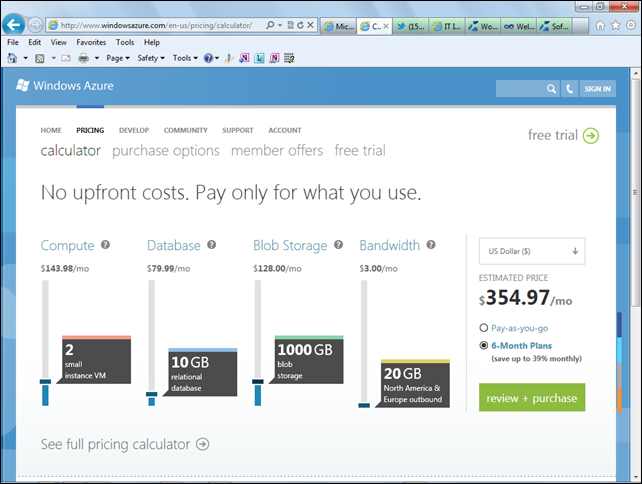Click the SIGN IN button
Viewport: 642px width, 484px height.
[x=597, y=88]
